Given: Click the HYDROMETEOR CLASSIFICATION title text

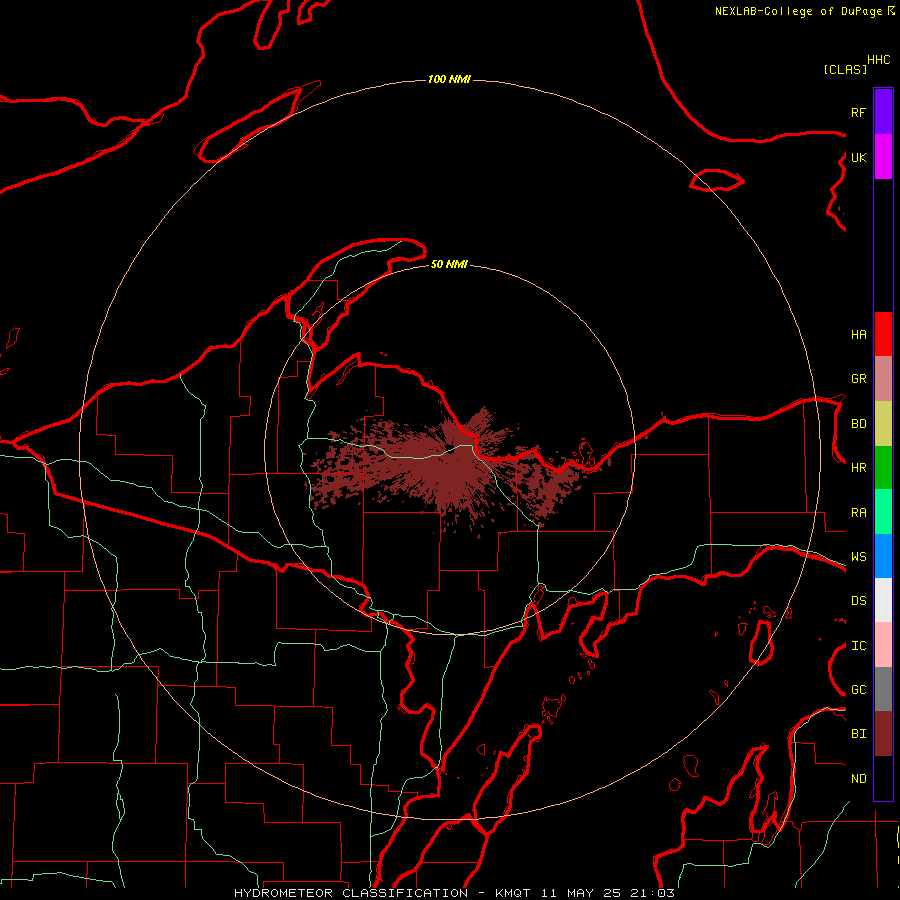Looking at the screenshot, I should [x=351, y=893].
